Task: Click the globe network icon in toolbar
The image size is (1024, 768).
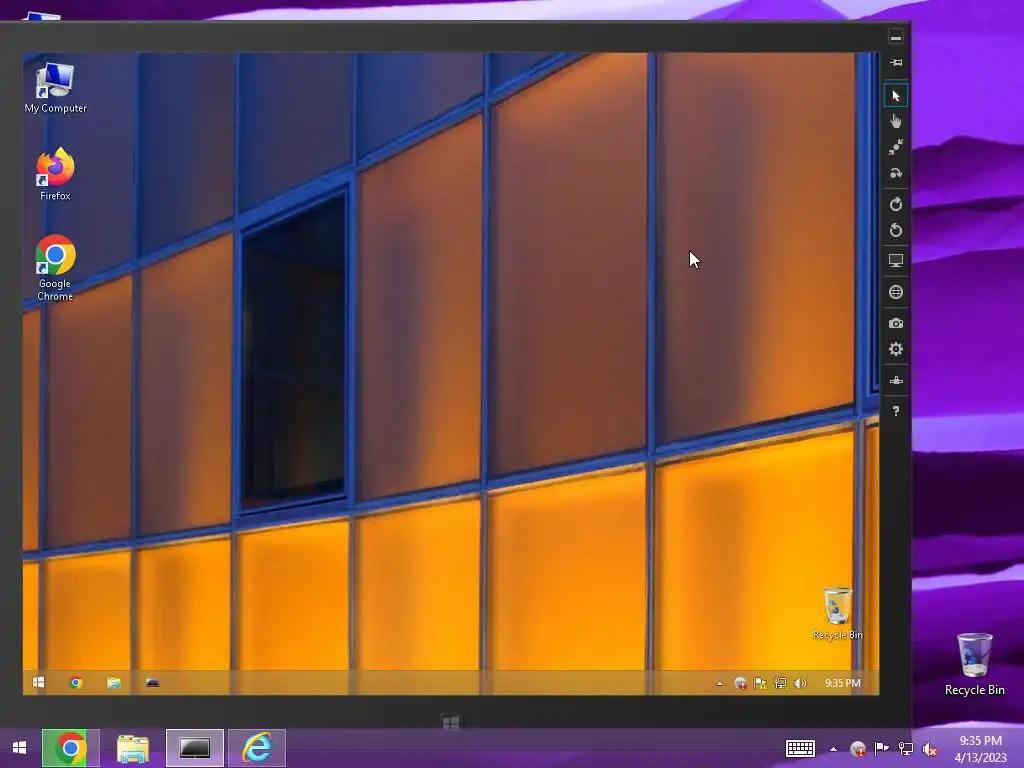Action: (x=895, y=292)
